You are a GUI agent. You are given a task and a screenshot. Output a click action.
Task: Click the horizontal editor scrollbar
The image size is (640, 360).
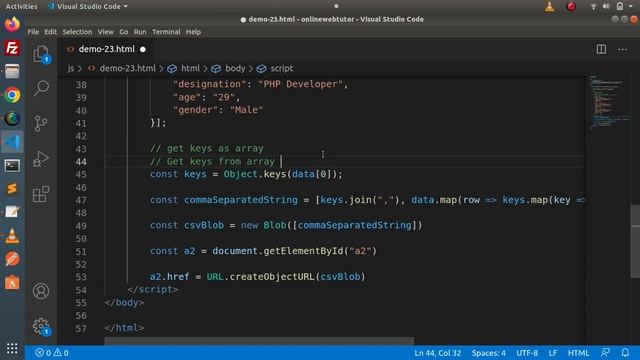pyautogui.click(x=259, y=340)
